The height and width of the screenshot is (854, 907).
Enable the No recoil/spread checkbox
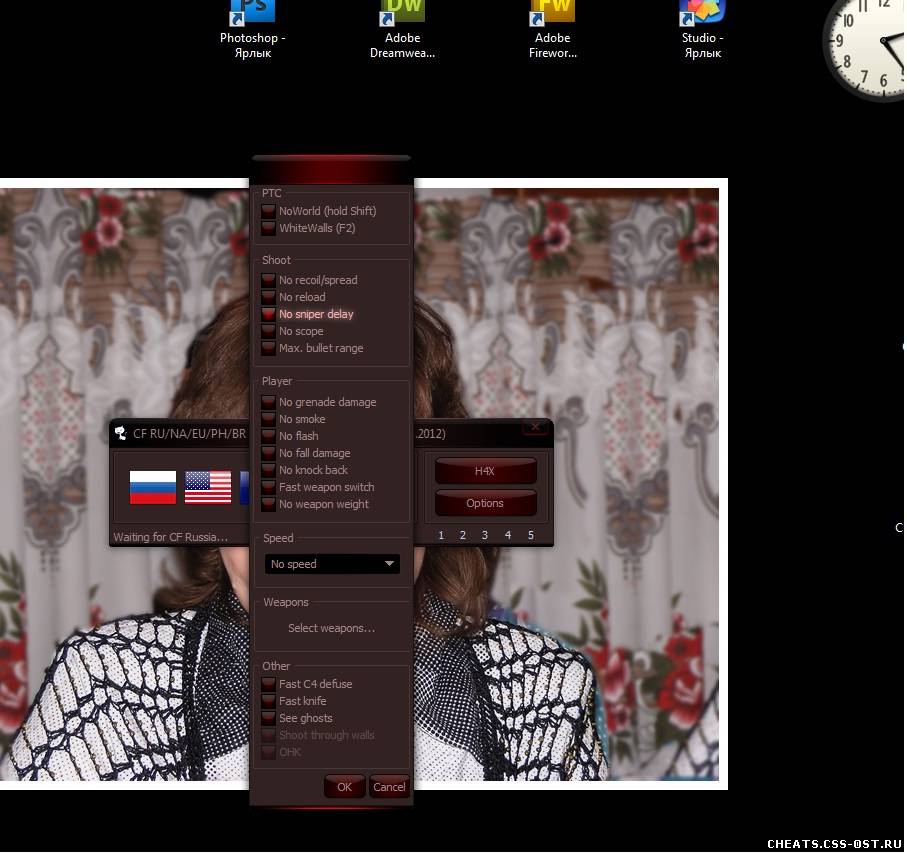point(269,280)
